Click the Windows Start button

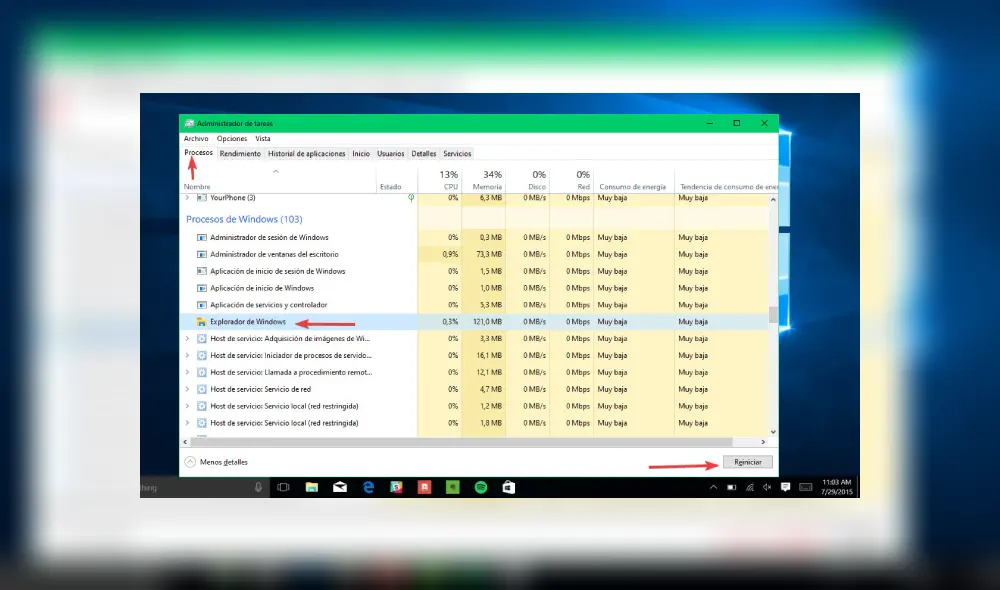tap(142, 488)
